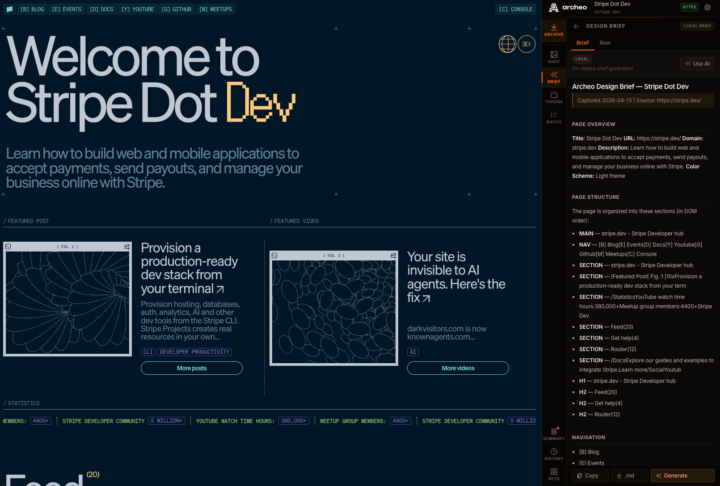Click the AI tag under featured video
720x486 pixels.
click(x=413, y=352)
